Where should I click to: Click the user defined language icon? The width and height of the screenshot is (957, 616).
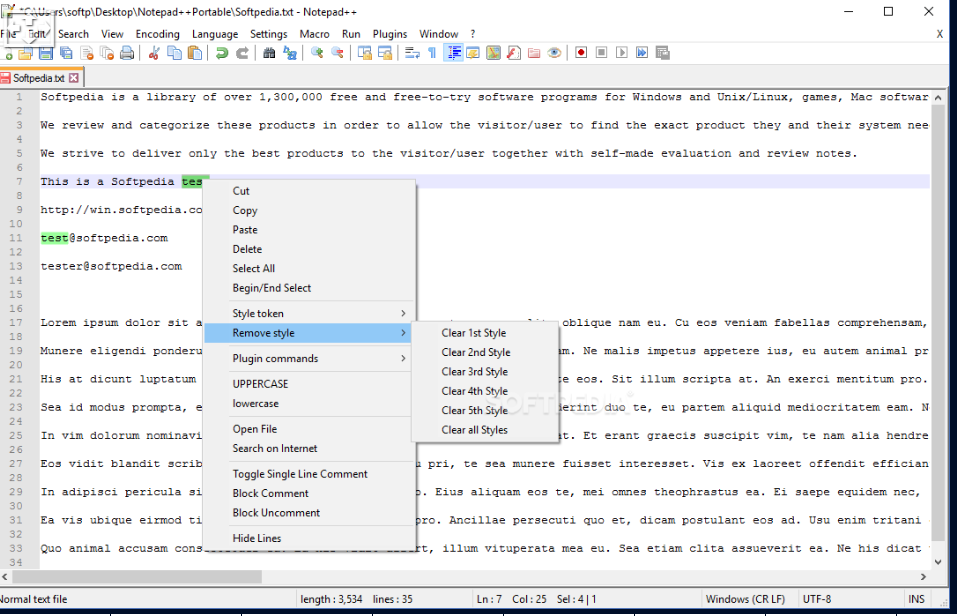pos(473,54)
